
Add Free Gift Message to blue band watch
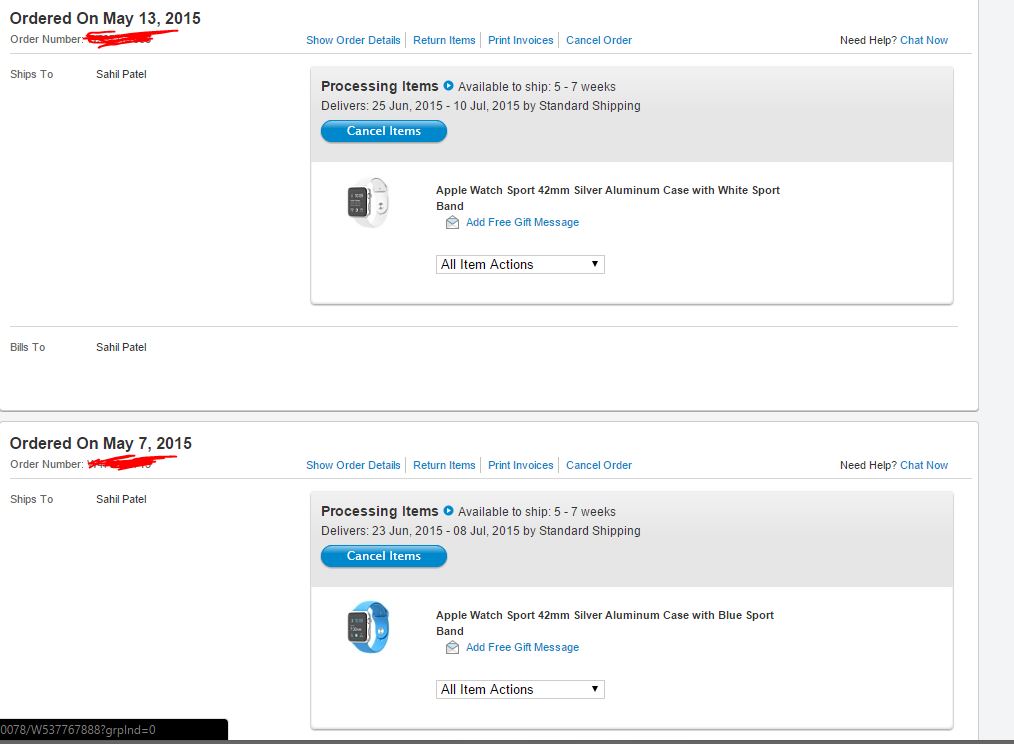point(523,648)
